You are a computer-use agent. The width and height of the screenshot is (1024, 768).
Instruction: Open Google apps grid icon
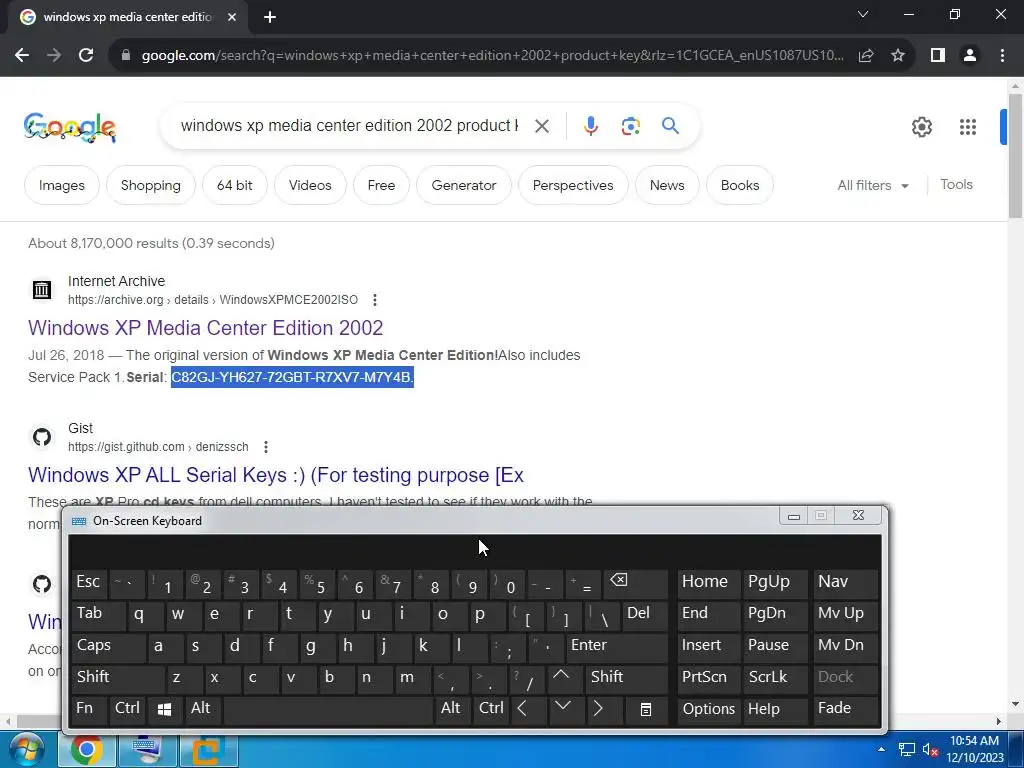coord(968,127)
